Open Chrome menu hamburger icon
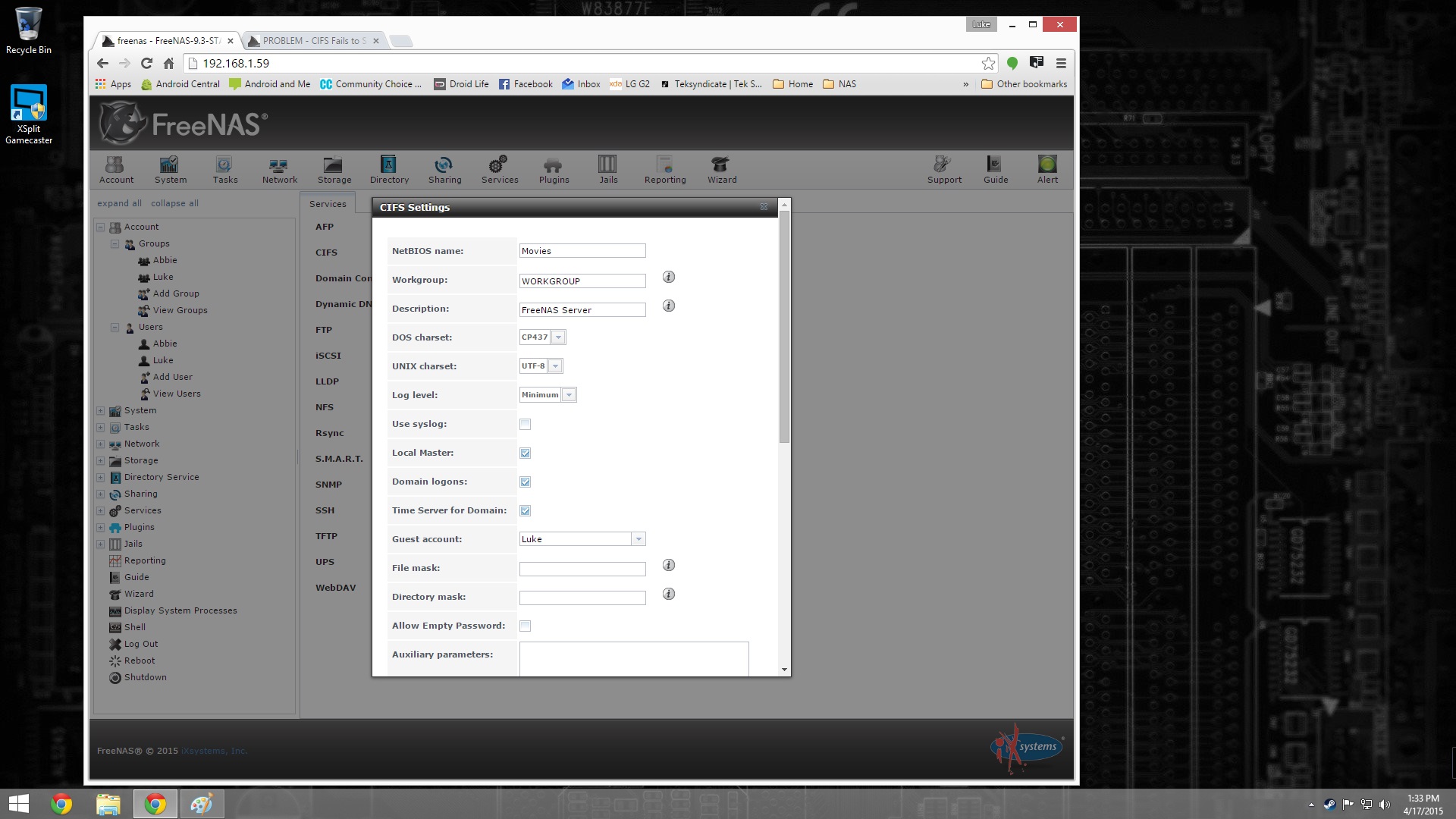 pos(1061,64)
